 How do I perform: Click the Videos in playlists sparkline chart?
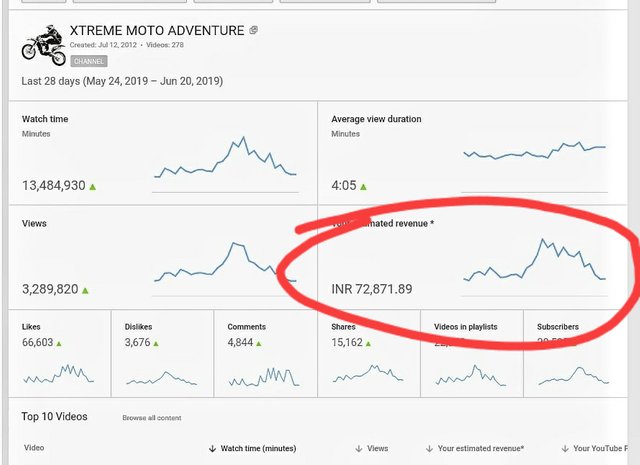[471, 375]
